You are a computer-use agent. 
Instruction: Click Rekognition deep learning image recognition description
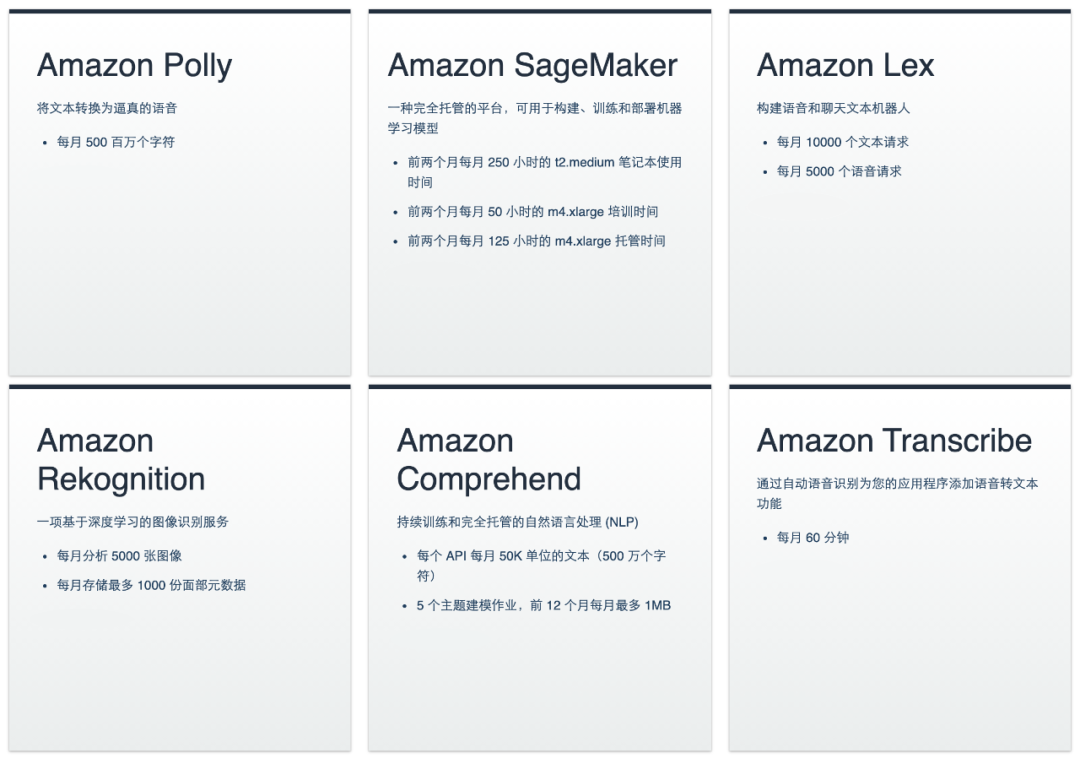pyautogui.click(x=133, y=522)
